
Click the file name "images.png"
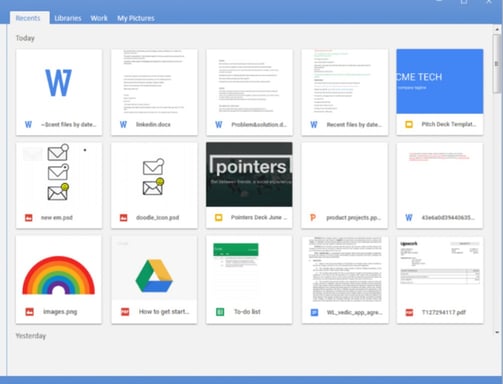click(60, 312)
